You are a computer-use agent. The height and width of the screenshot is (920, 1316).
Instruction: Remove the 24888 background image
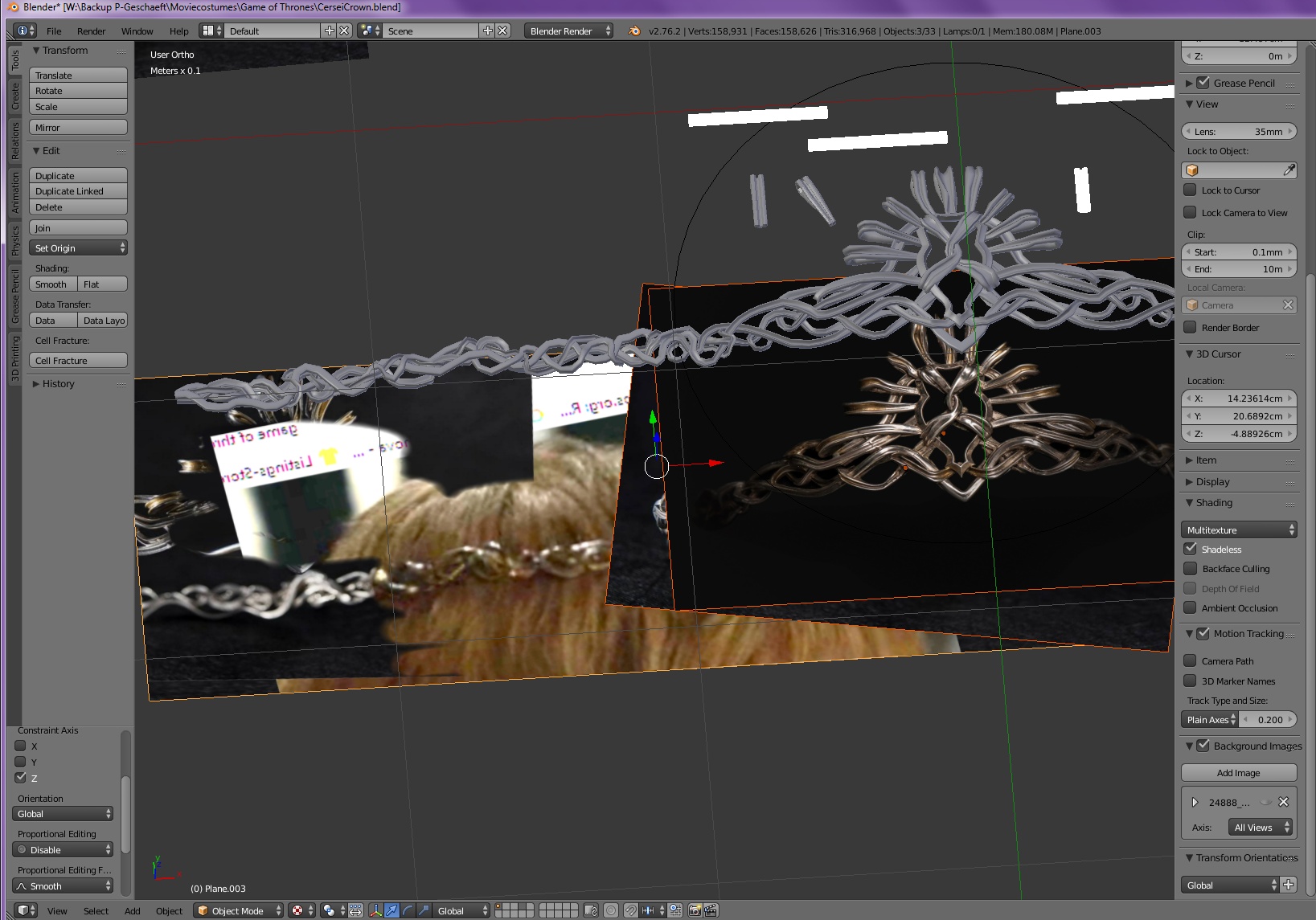[x=1284, y=802]
